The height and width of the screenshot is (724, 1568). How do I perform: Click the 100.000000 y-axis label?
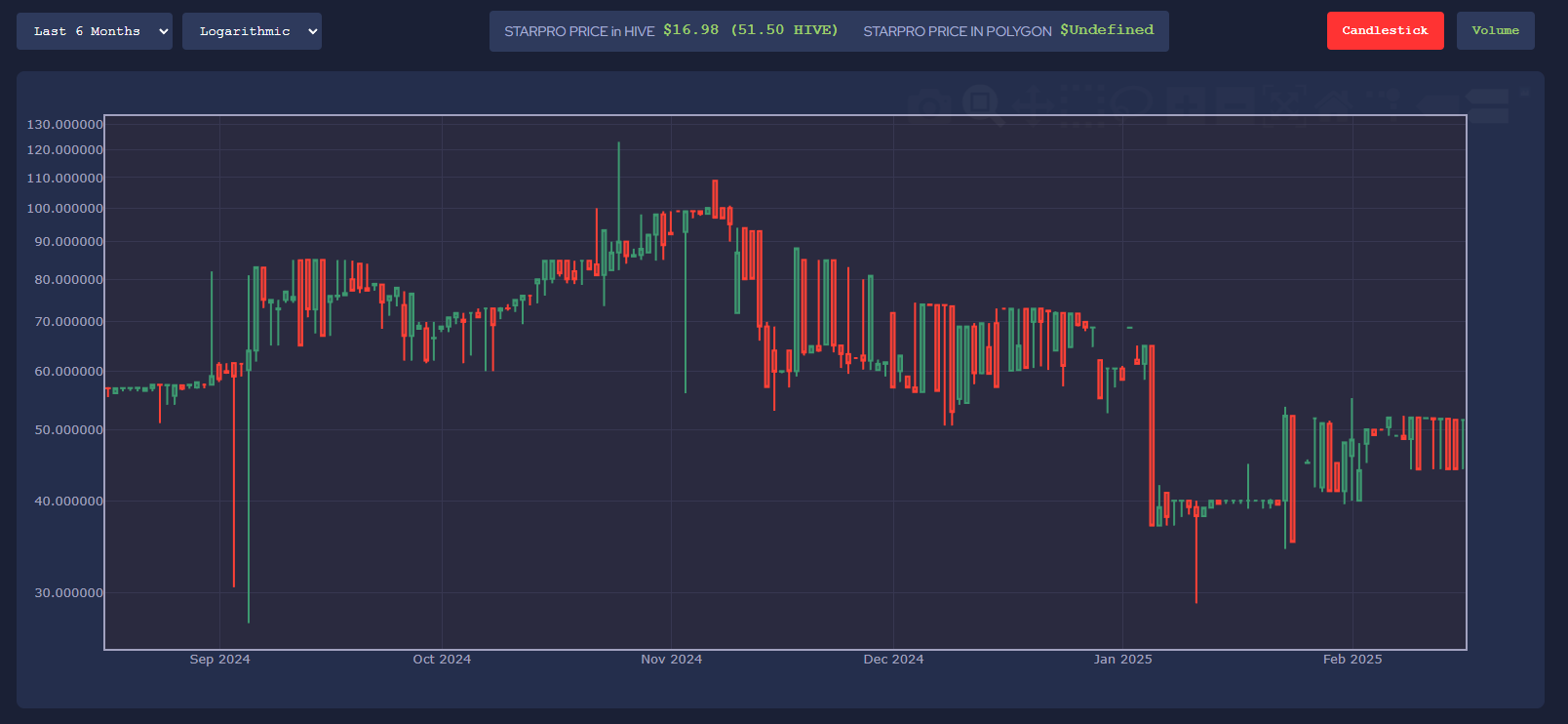coord(65,209)
